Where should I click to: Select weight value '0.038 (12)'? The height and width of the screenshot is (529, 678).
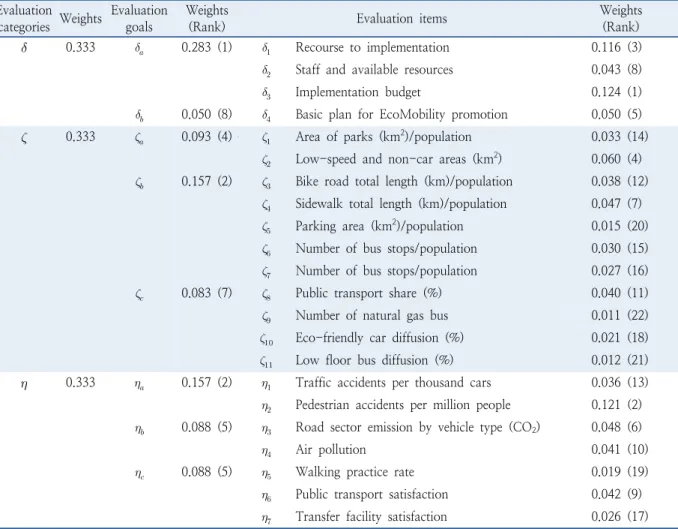click(x=620, y=181)
